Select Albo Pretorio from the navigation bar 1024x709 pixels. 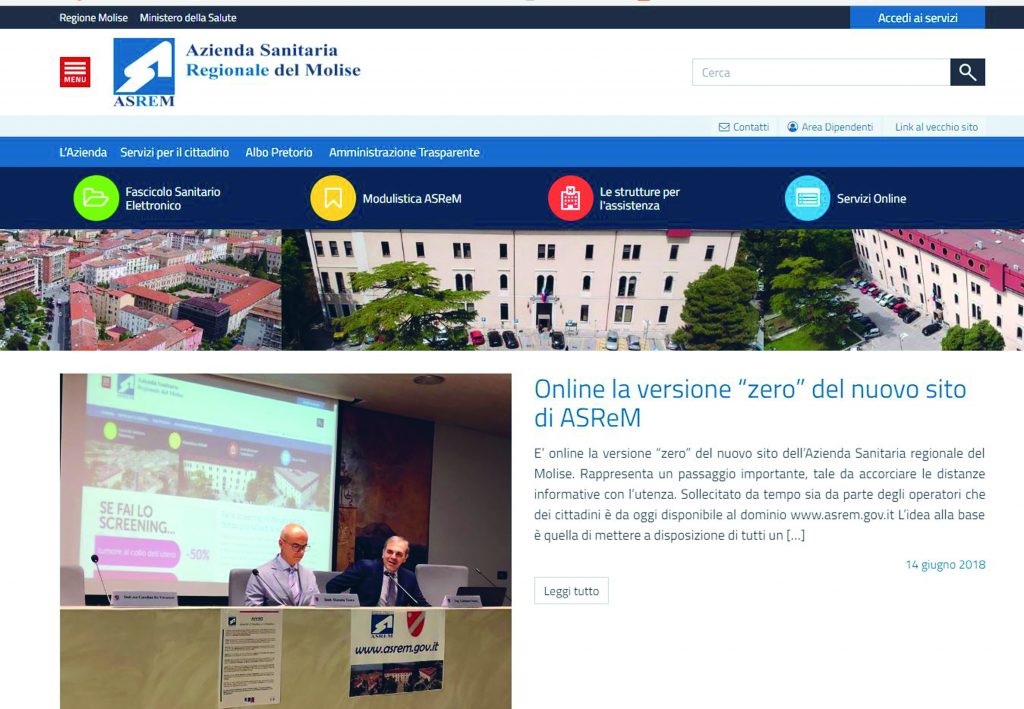click(279, 152)
